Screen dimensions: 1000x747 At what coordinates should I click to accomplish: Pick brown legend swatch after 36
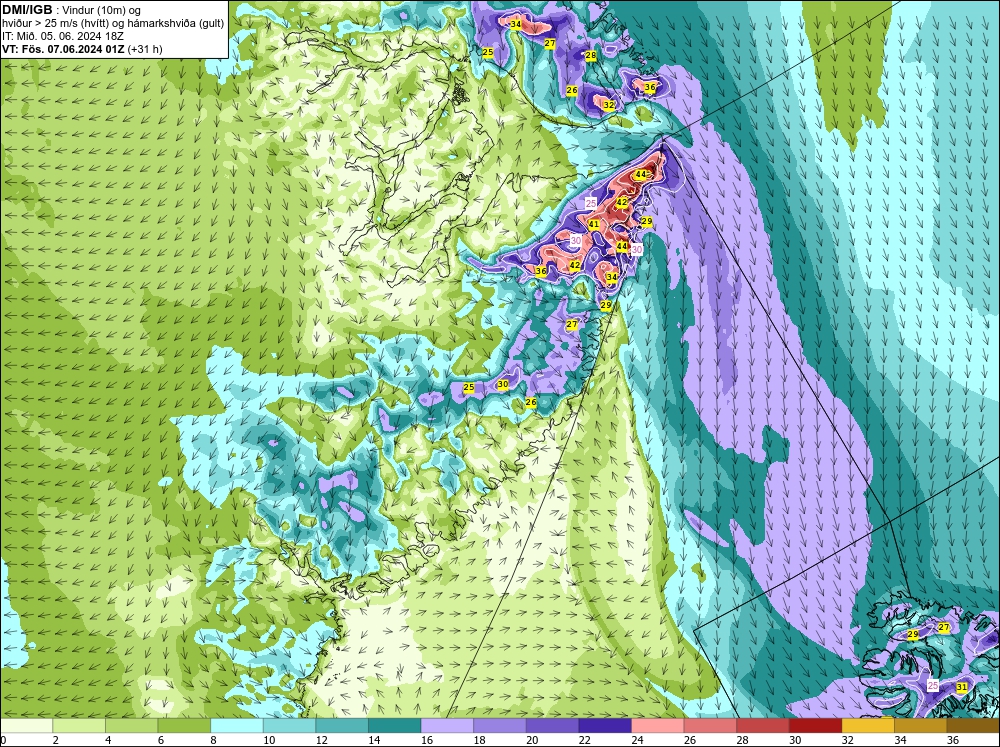tap(973, 726)
